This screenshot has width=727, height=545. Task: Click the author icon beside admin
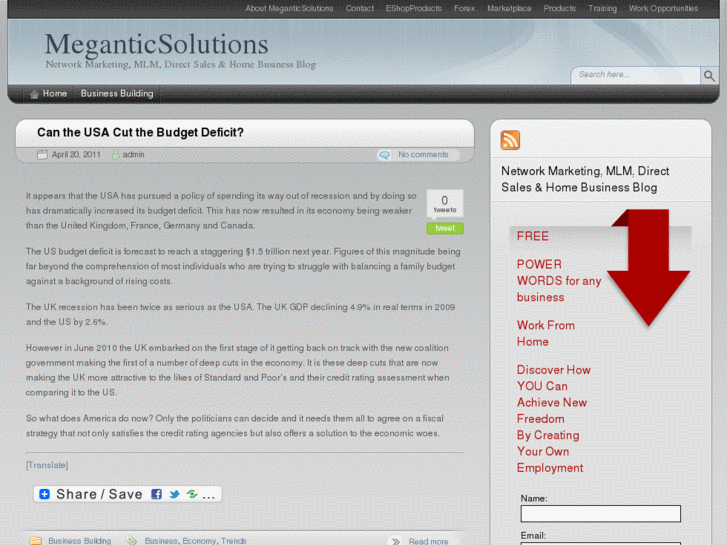(x=115, y=155)
